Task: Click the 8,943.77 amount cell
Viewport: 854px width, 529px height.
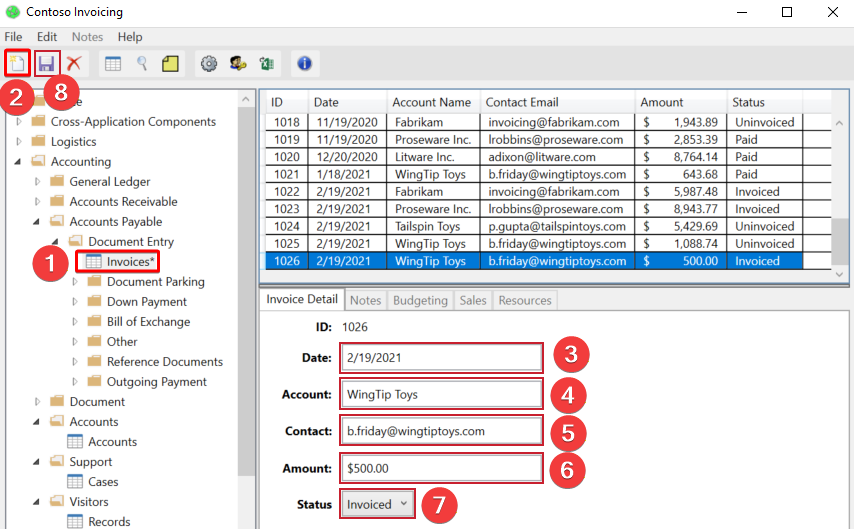Action: pyautogui.click(x=681, y=209)
